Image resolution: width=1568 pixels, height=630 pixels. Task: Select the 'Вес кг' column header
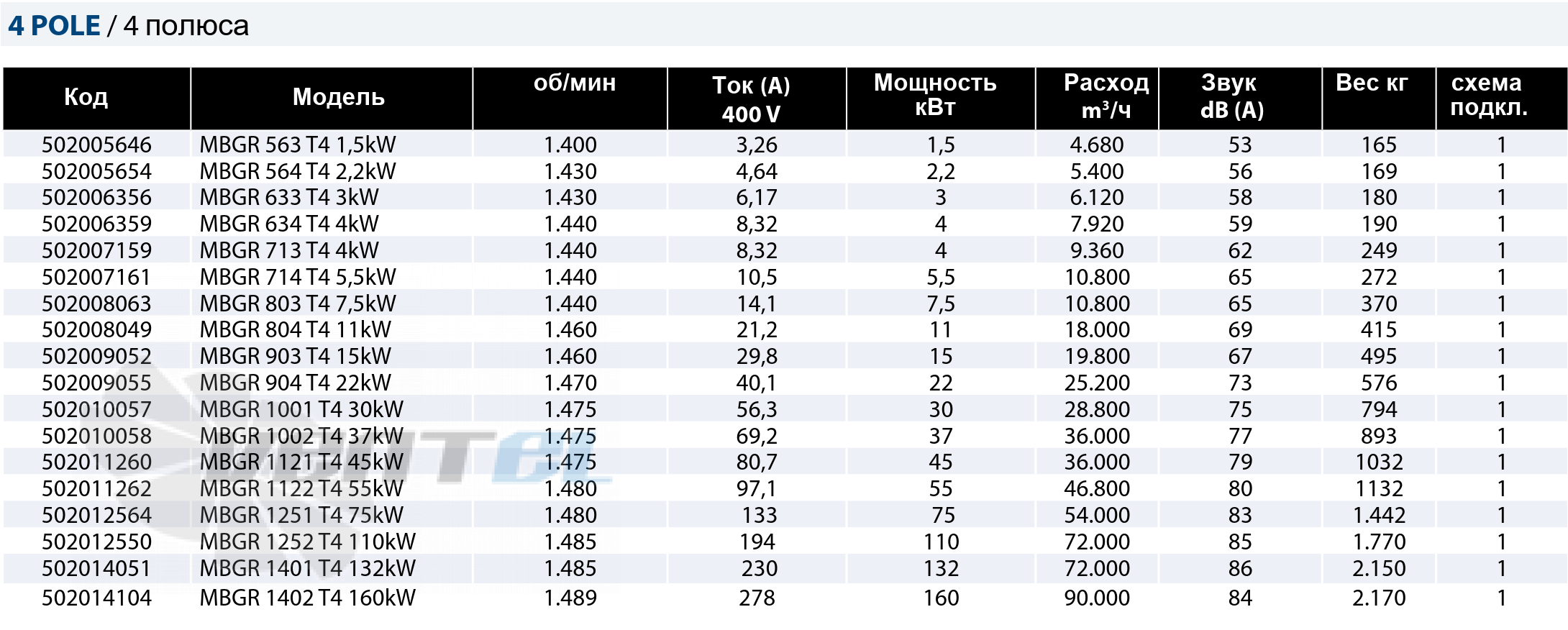(x=1372, y=83)
